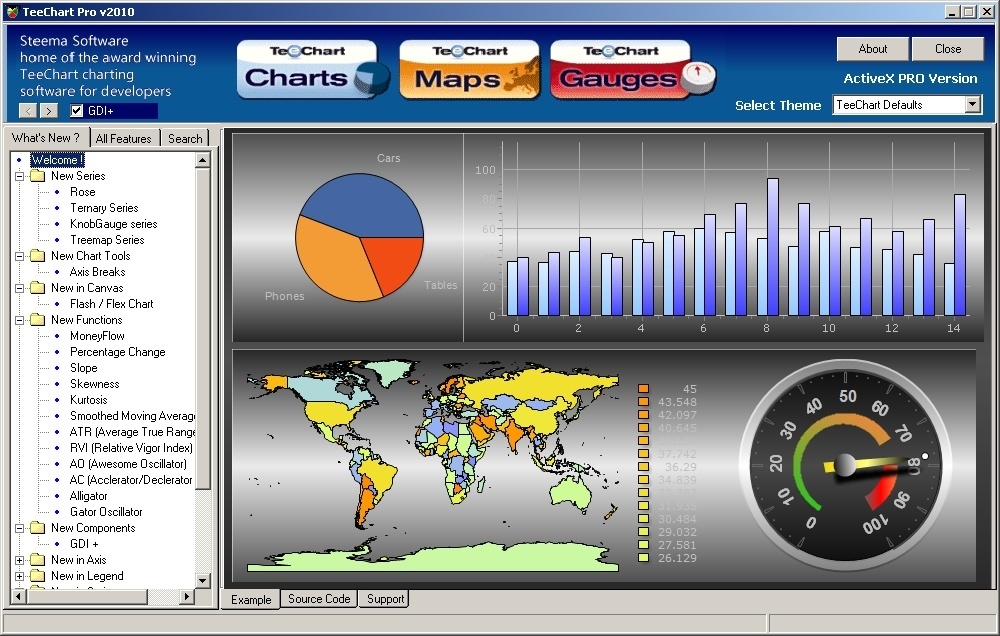
Task: Collapse the New in Canvas node
Action: click(x=20, y=288)
